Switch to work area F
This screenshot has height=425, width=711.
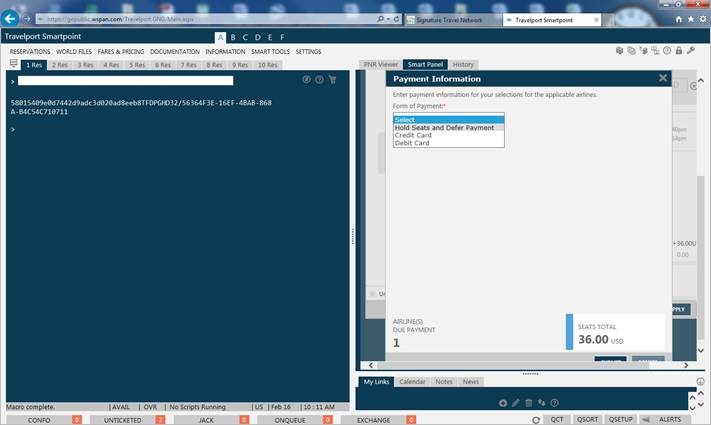[x=282, y=37]
